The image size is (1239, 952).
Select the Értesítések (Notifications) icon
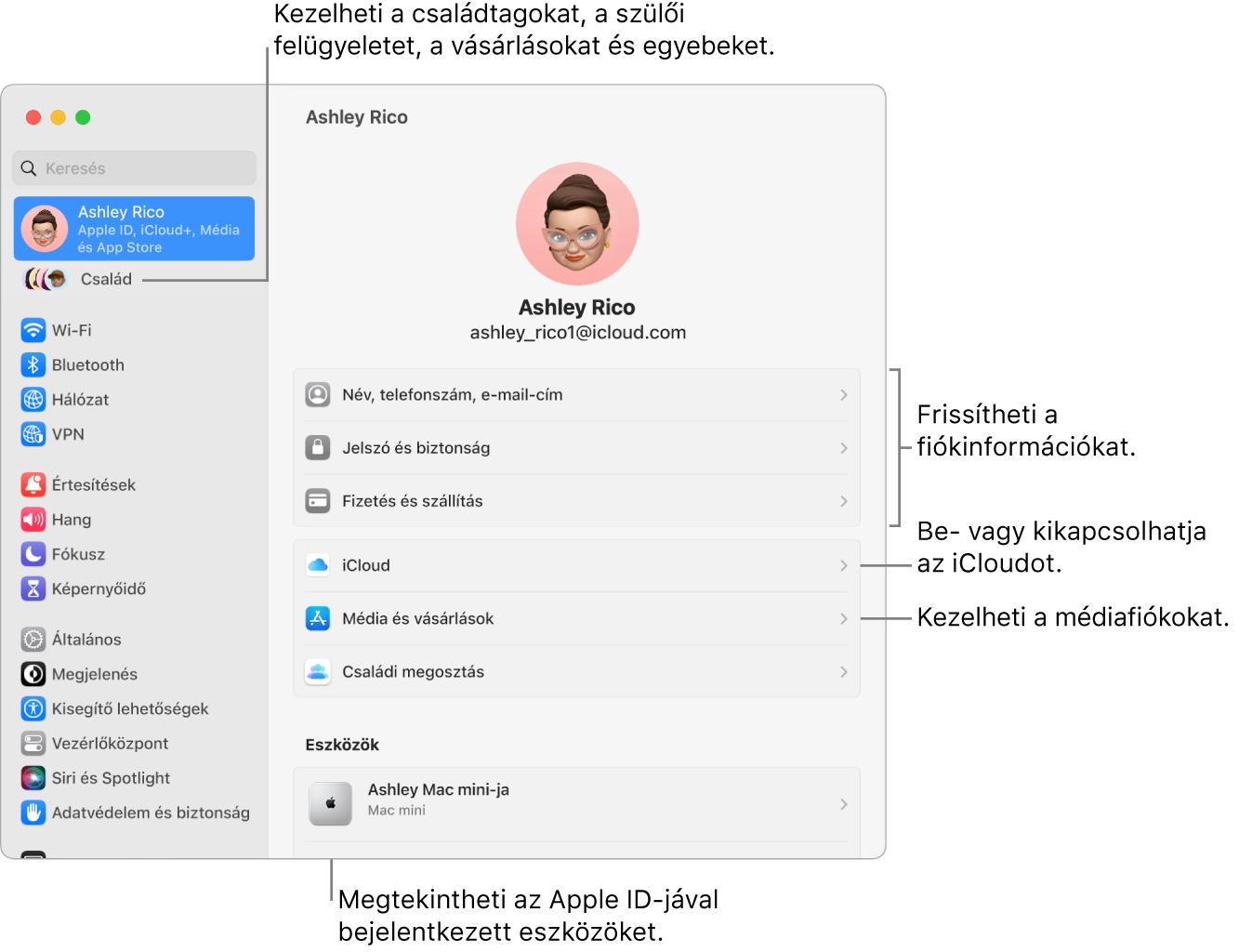coord(33,484)
